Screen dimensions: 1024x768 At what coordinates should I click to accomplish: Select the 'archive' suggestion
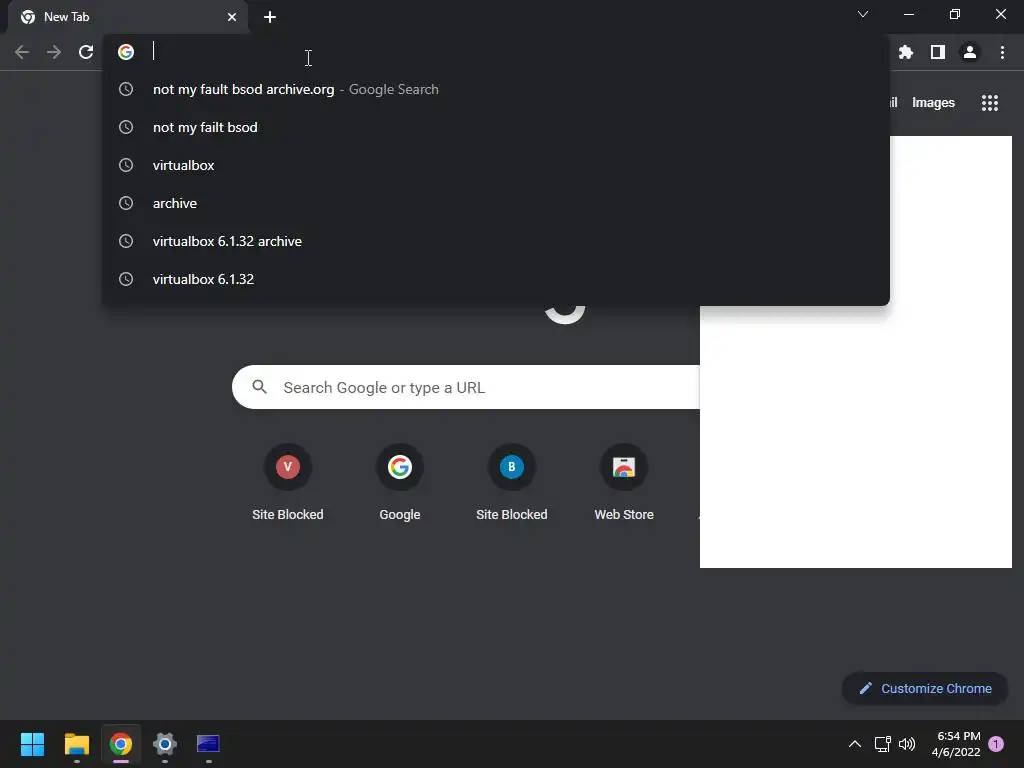pyautogui.click(x=496, y=203)
